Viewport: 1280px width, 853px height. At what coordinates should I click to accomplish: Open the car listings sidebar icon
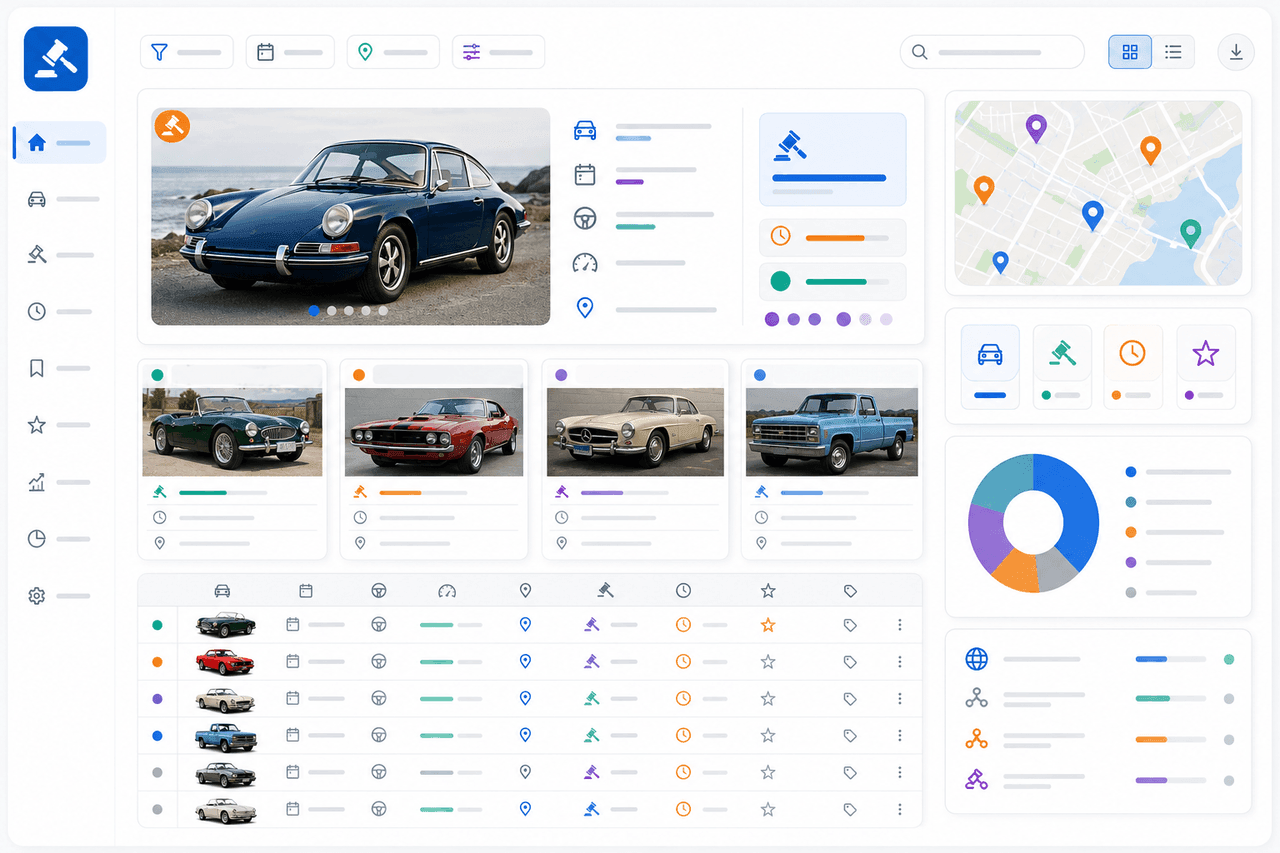(37, 200)
